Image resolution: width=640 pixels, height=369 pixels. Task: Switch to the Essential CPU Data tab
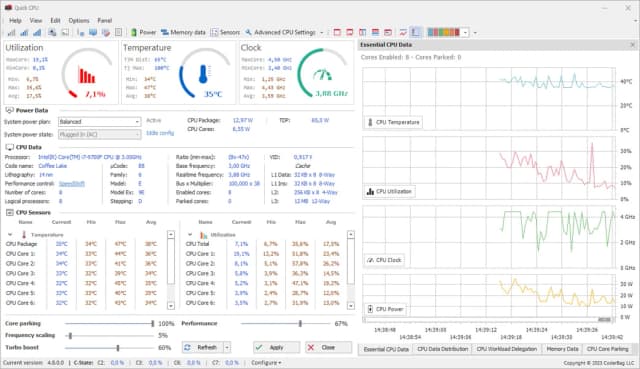pos(386,349)
